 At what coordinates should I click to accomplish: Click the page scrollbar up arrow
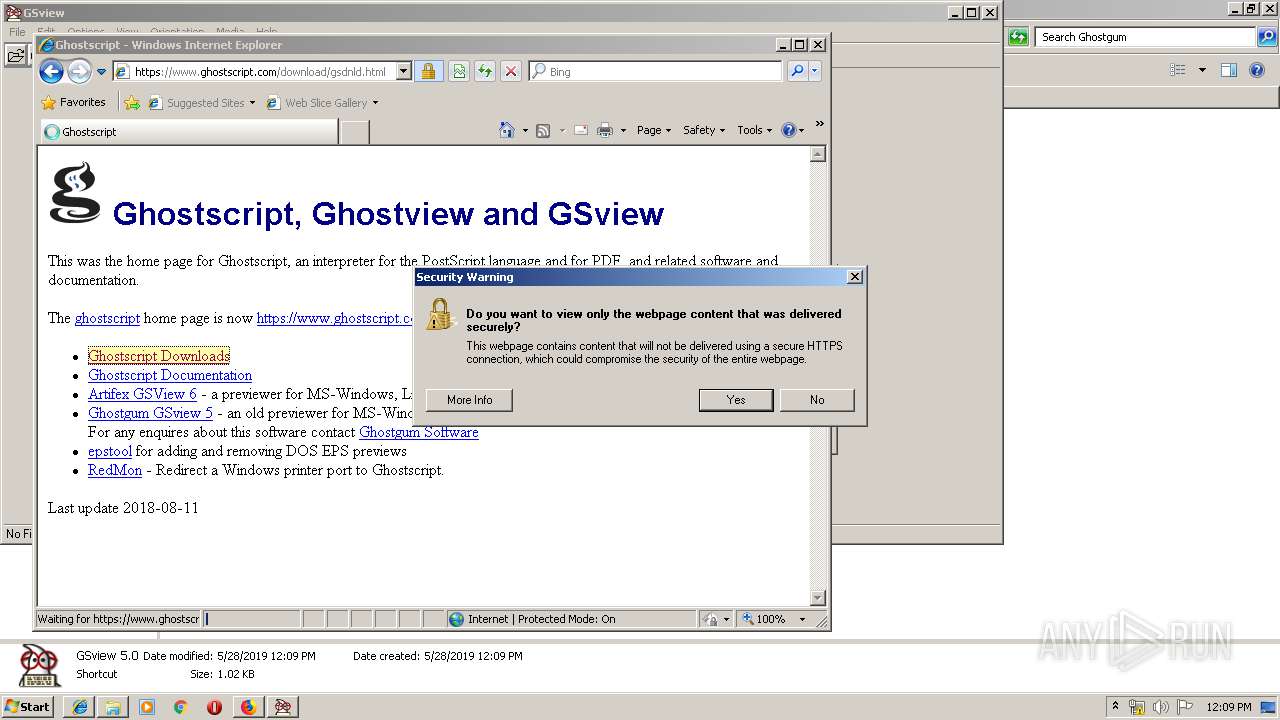(818, 154)
